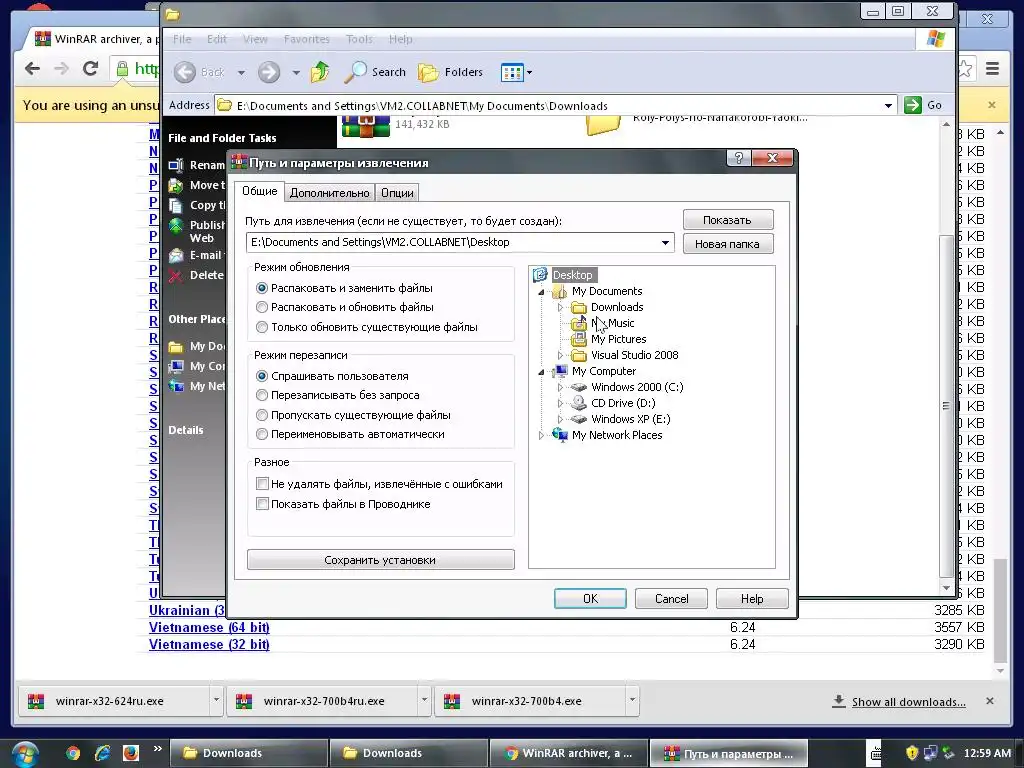Screen dimensions: 1024x768
Task: Check 'Показать файлы в Проводнике'
Action: [x=262, y=504]
